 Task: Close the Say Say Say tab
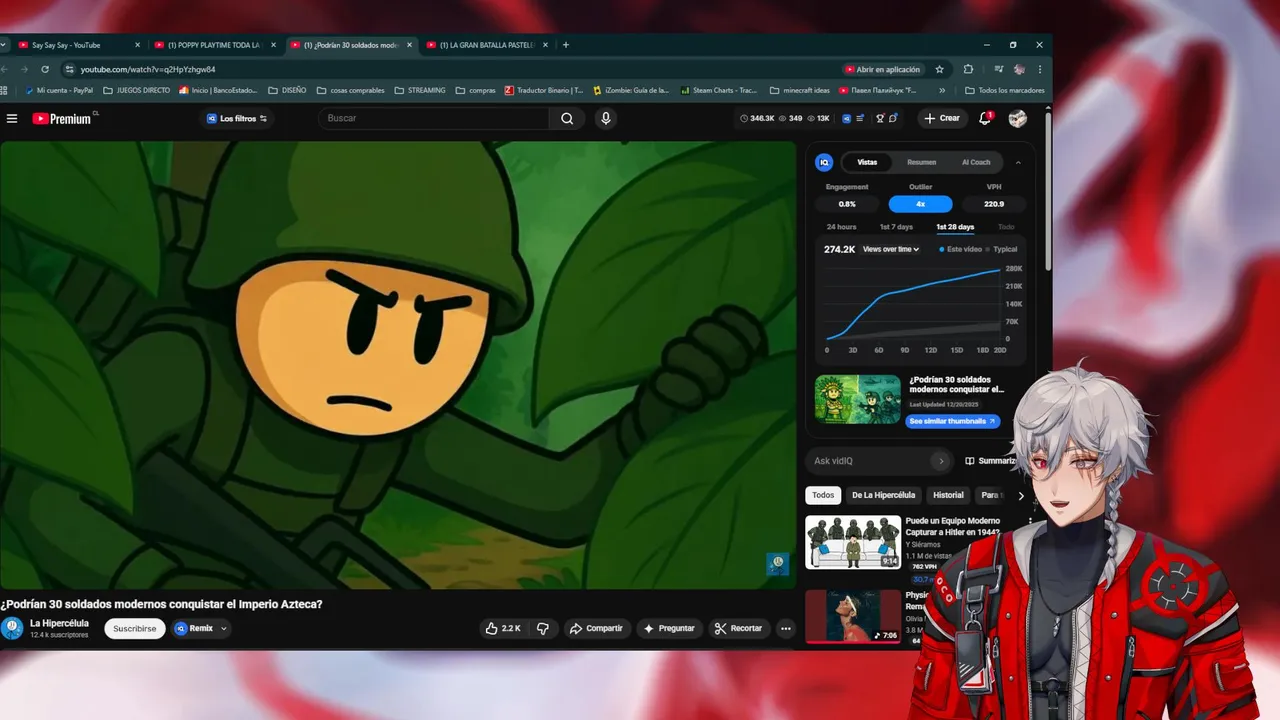pyautogui.click(x=137, y=45)
